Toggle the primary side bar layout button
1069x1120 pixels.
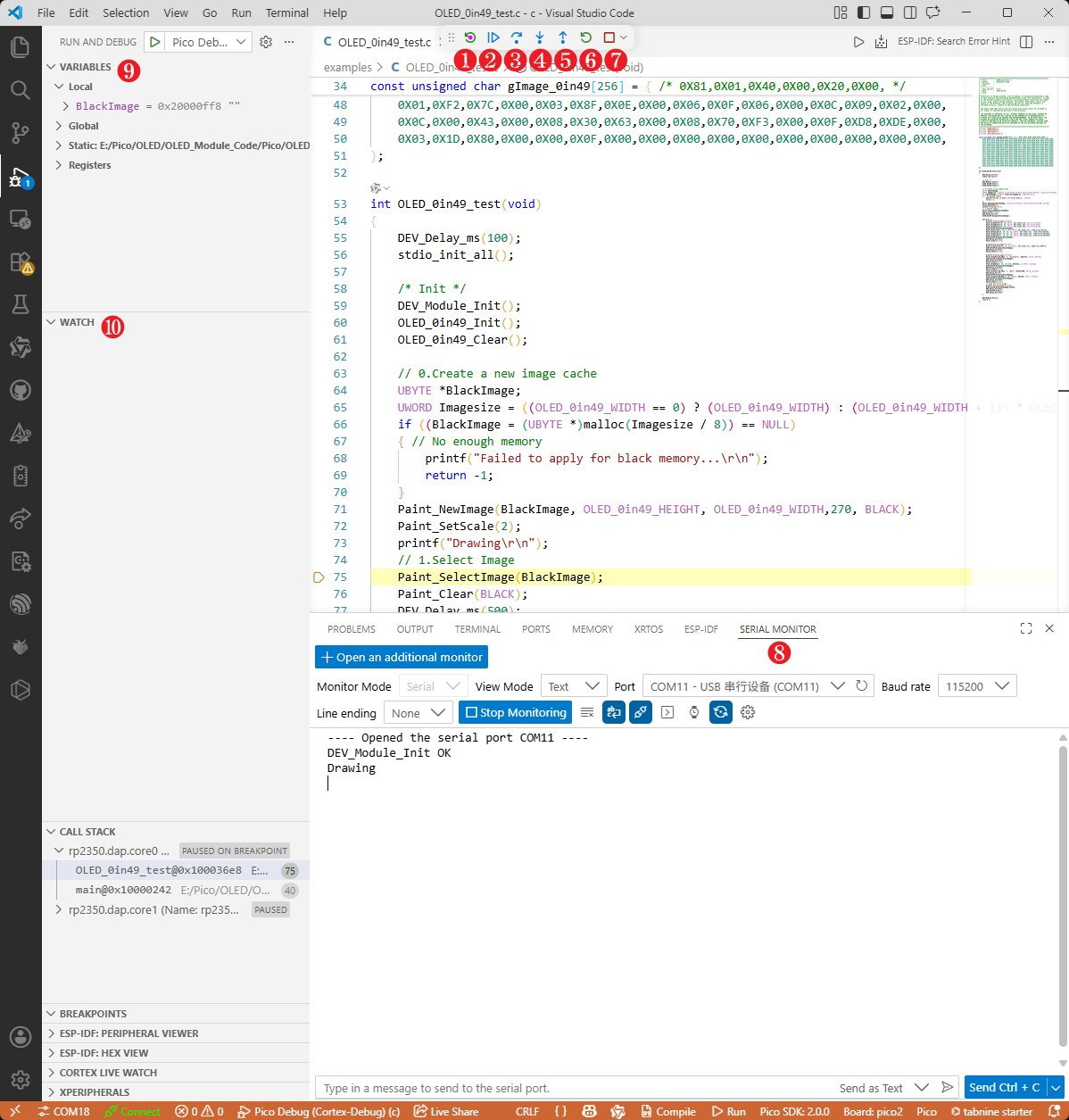[x=864, y=13]
